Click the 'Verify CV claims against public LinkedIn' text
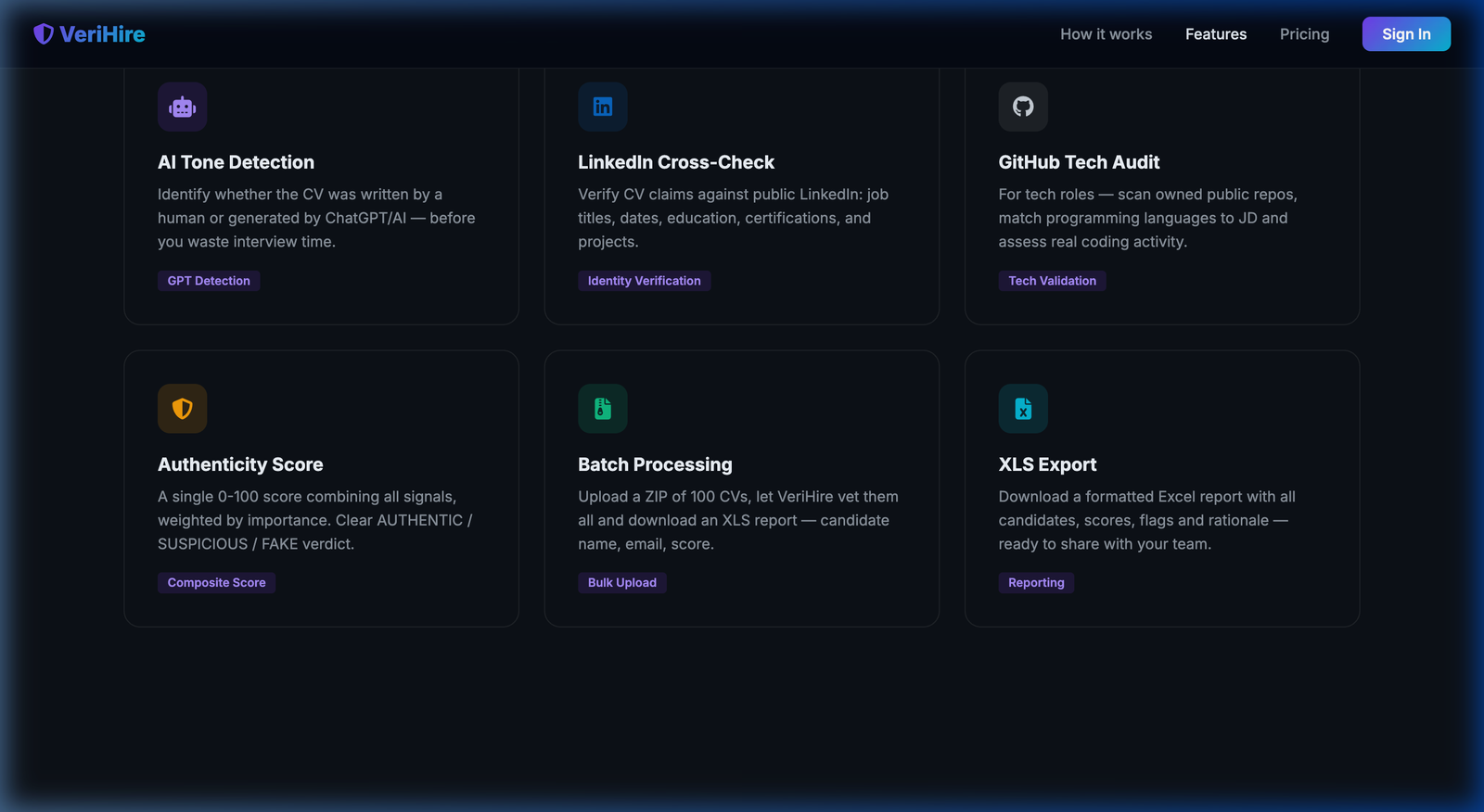The image size is (1484, 812). coord(733,218)
